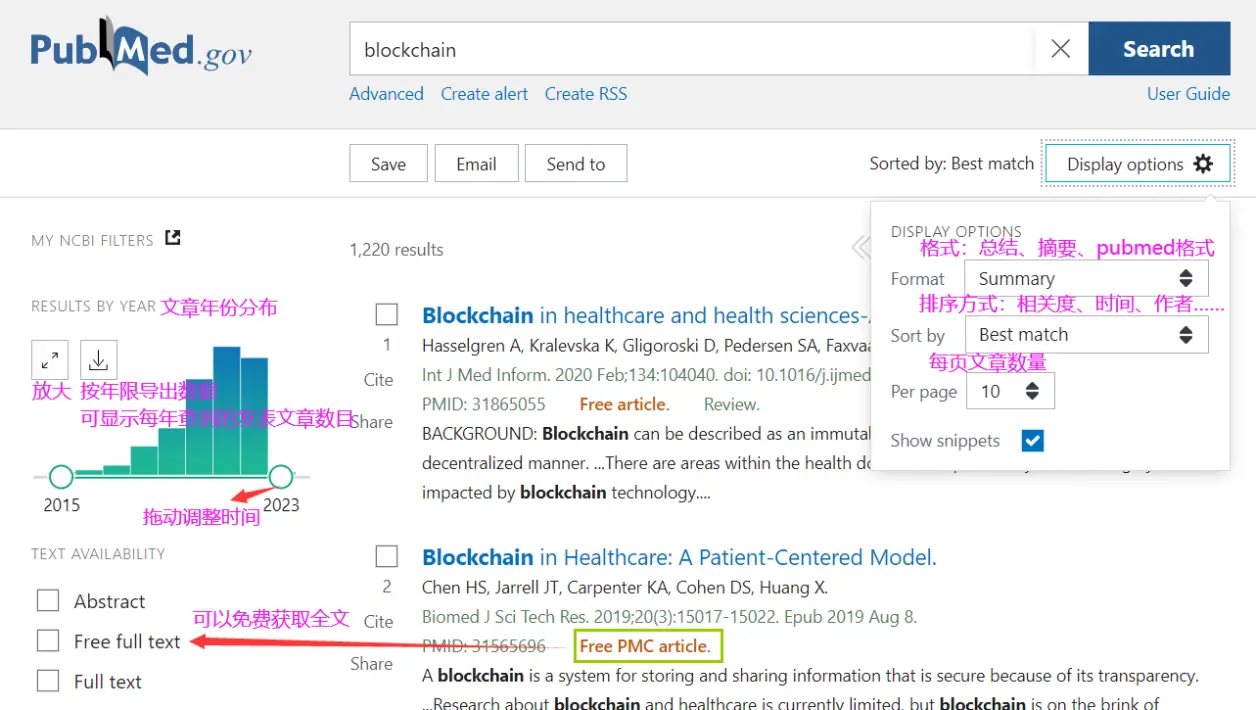Toggle the Show snippets checkbox
Screen dimensions: 1256x710
(1033, 440)
